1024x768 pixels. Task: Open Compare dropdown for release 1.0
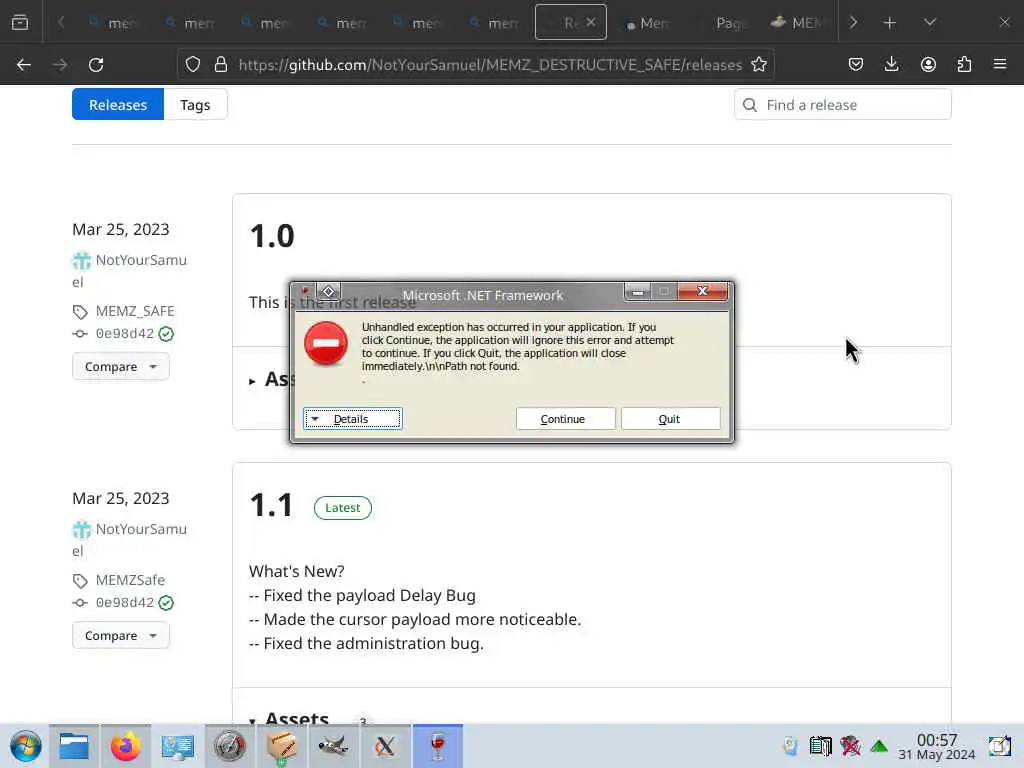(121, 366)
